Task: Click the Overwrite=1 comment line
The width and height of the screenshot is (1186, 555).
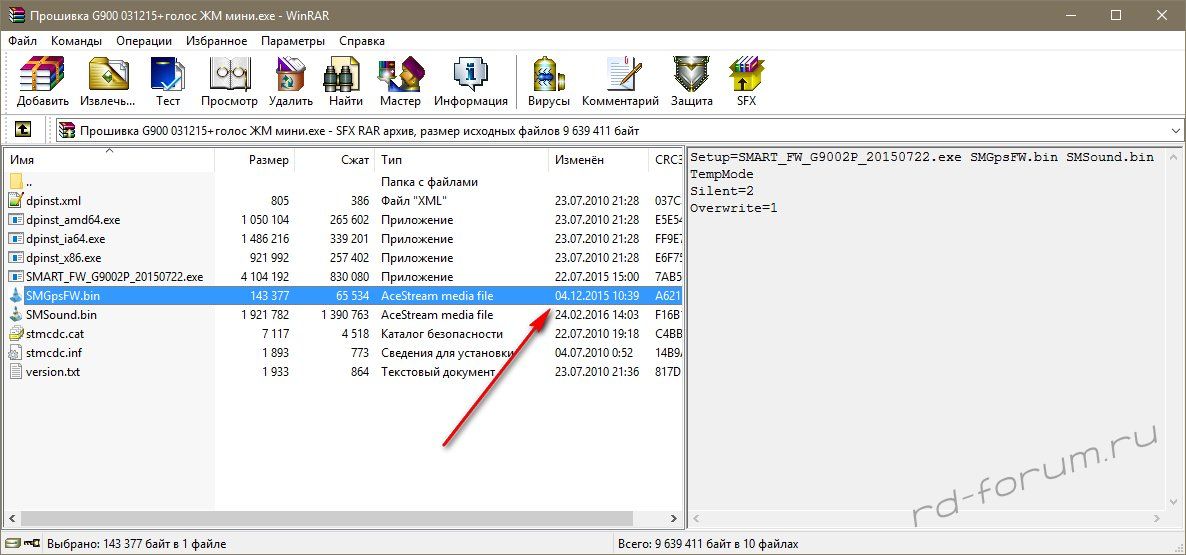Action: (734, 207)
